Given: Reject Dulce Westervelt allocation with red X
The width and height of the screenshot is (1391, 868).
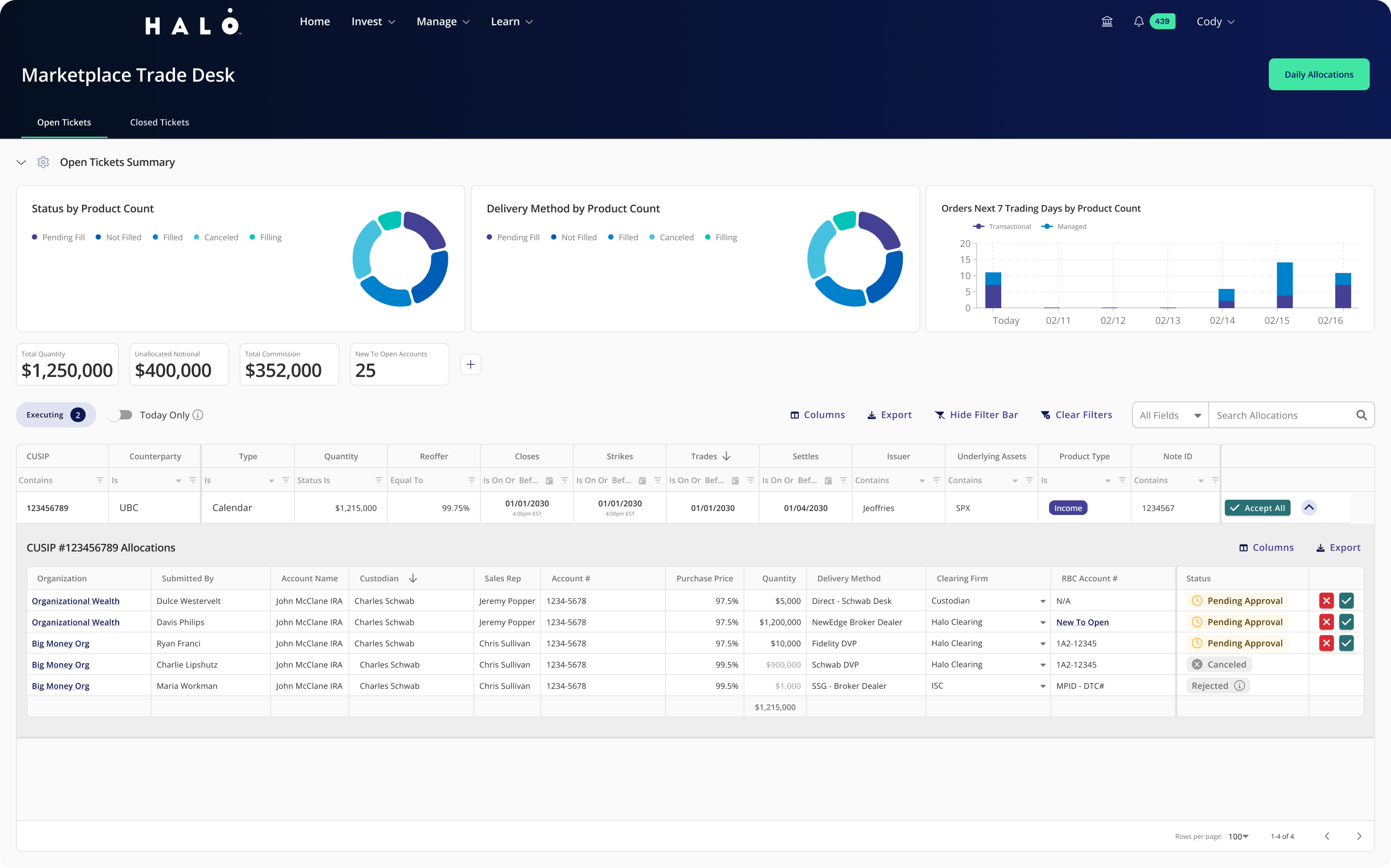Looking at the screenshot, I should pyautogui.click(x=1326, y=601).
